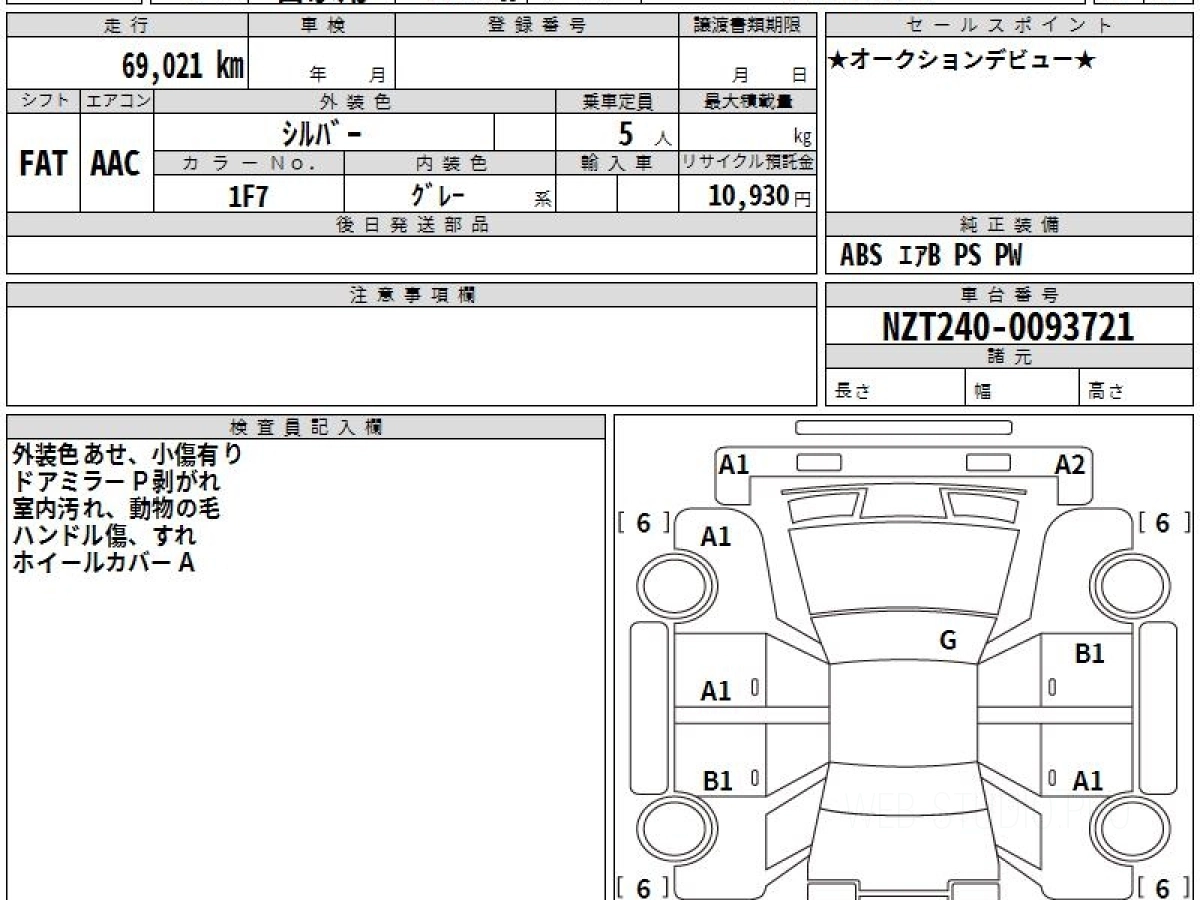Select the 最大積載量 header
Viewport: 1200px width, 900px height.
pyautogui.click(x=748, y=101)
